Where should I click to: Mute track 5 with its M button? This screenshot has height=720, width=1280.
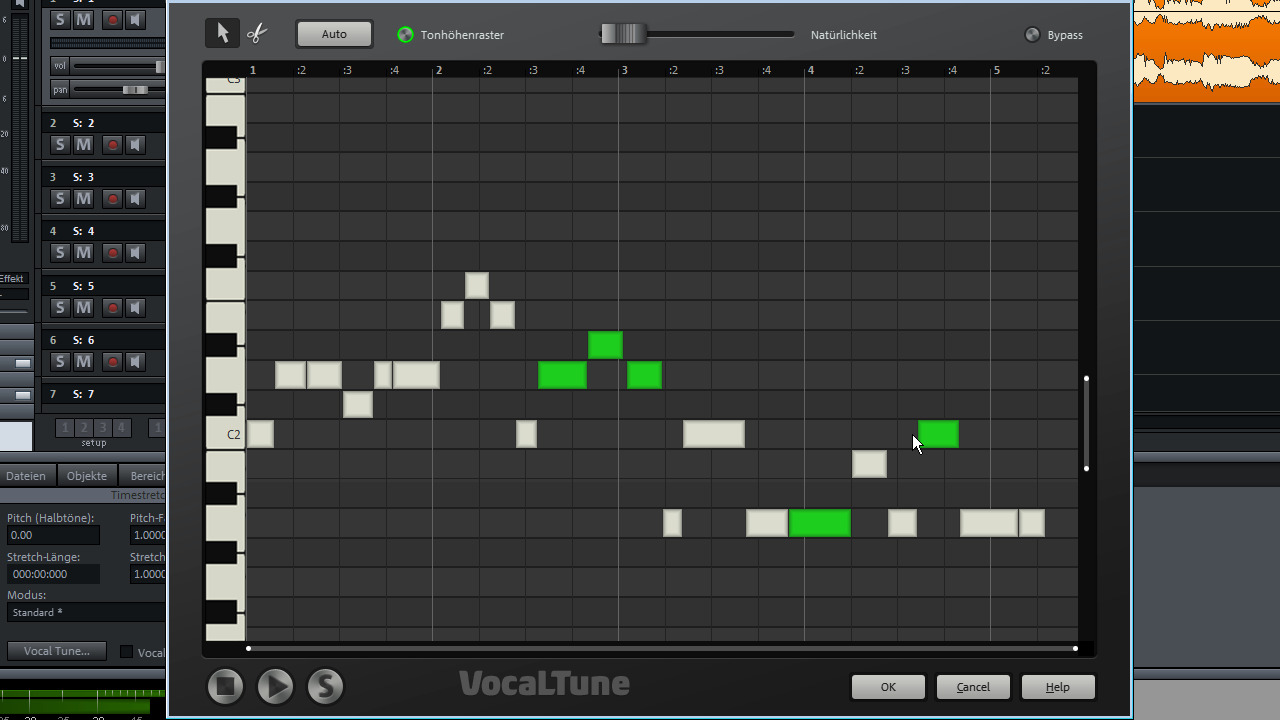coord(83,308)
